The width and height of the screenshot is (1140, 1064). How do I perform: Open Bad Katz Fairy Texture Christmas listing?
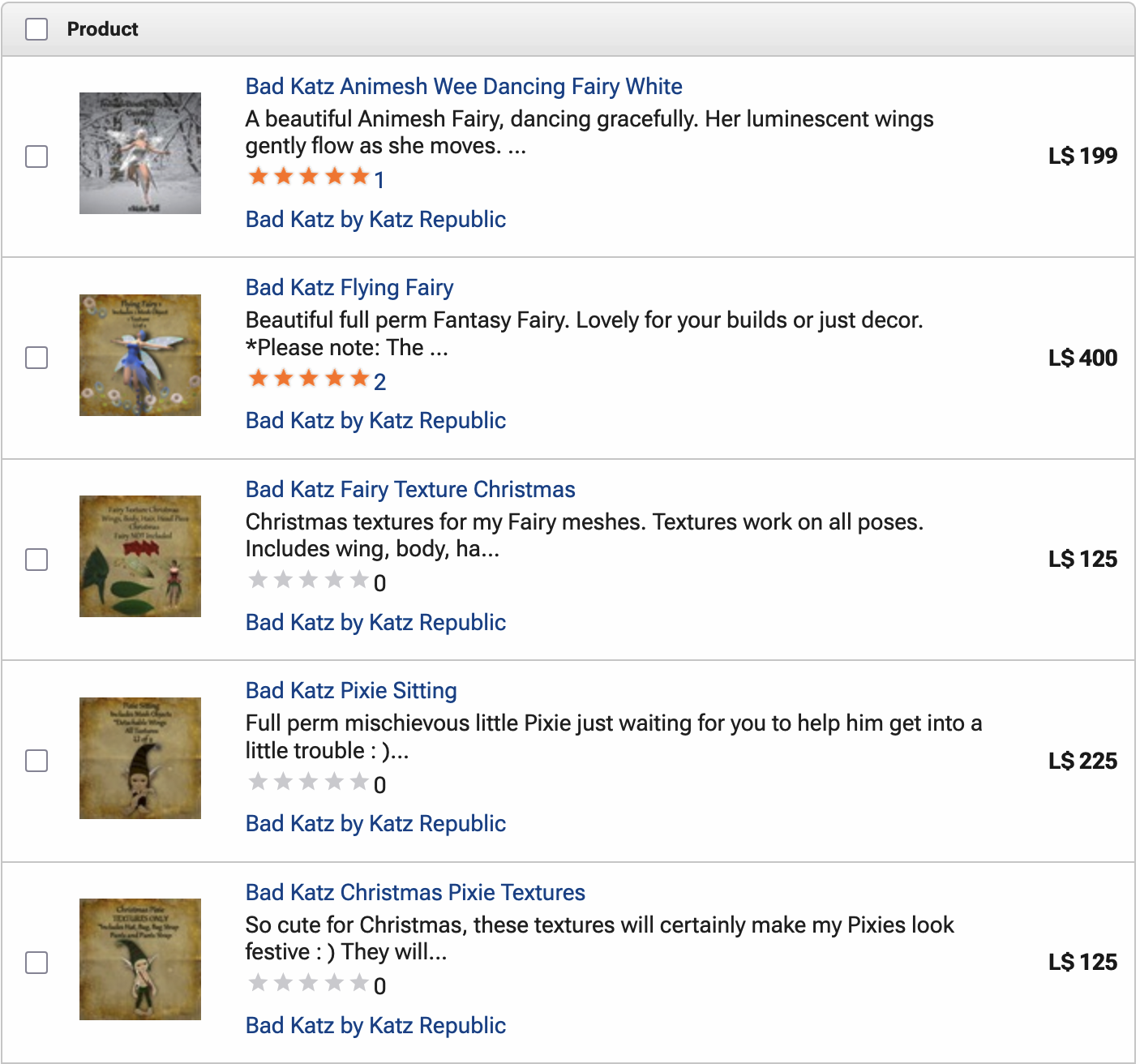coord(410,489)
